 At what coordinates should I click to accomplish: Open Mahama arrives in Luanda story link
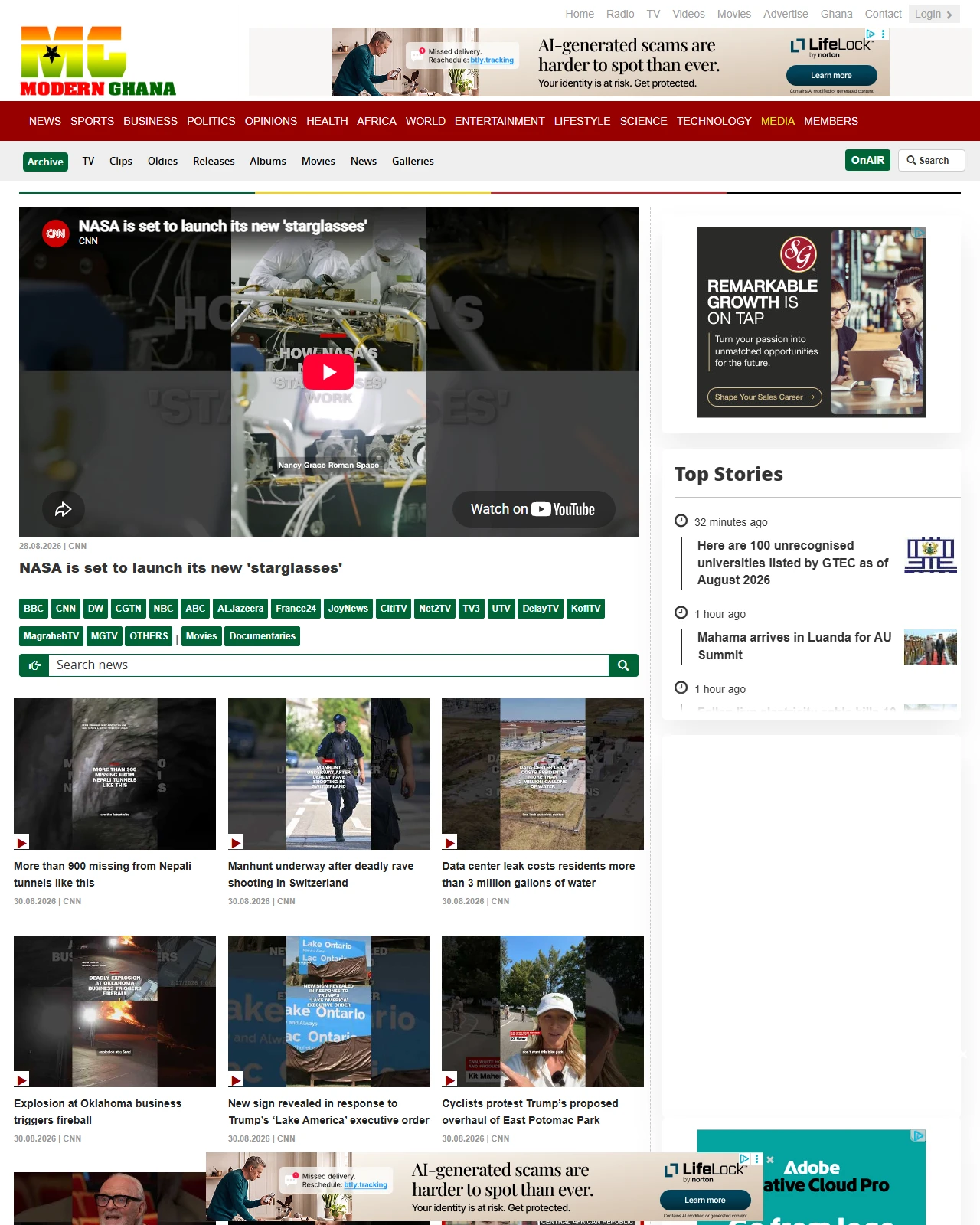[795, 646]
